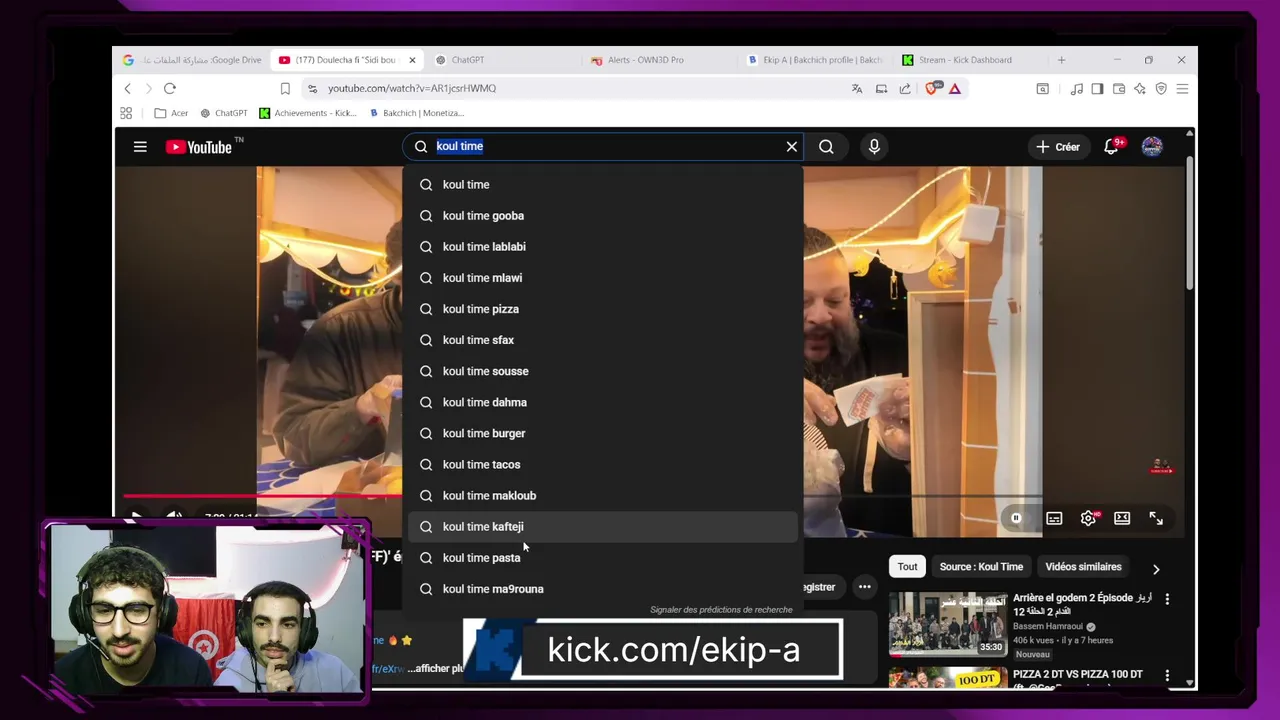Select the "Tout" filter chip
1280x720 pixels.
click(907, 567)
